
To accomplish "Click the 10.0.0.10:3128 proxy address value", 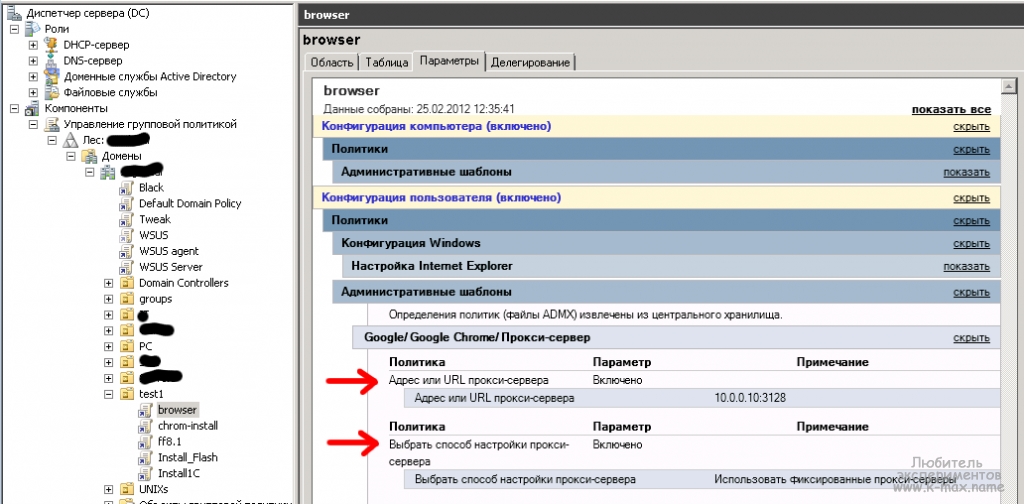I will pos(750,398).
